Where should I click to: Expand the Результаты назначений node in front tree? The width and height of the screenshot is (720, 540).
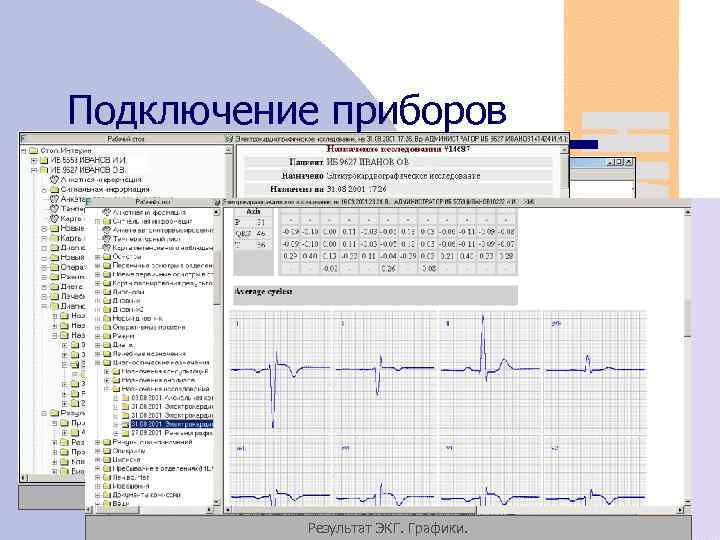pyautogui.click(x=97, y=442)
